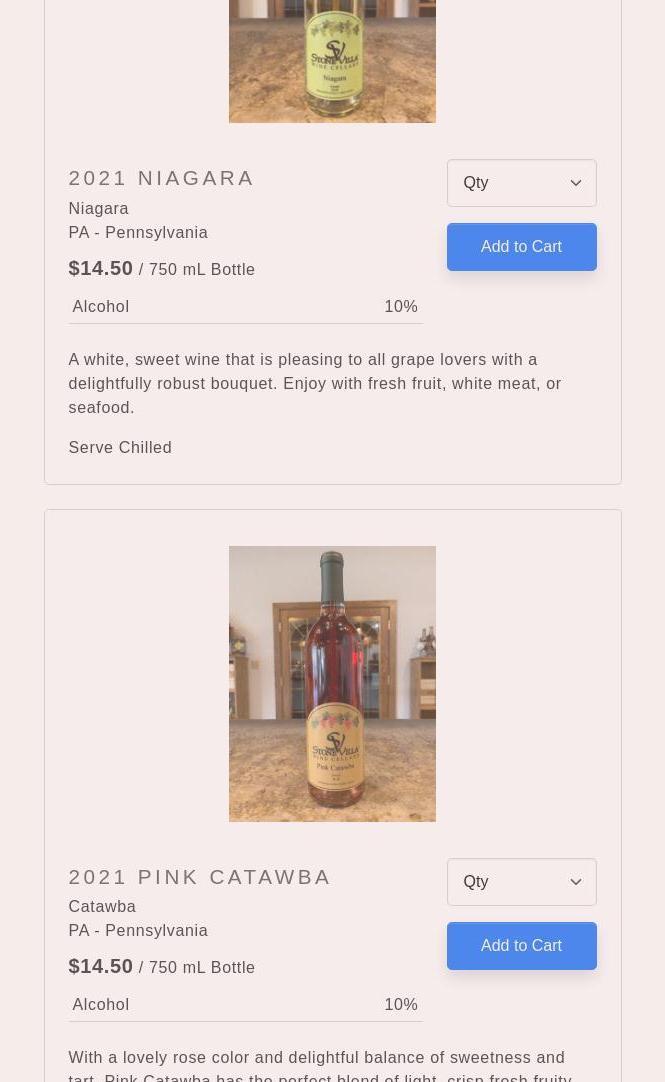The width and height of the screenshot is (665, 1082).
Task: Click the Pink Catawba bottle photo
Action: (332, 684)
